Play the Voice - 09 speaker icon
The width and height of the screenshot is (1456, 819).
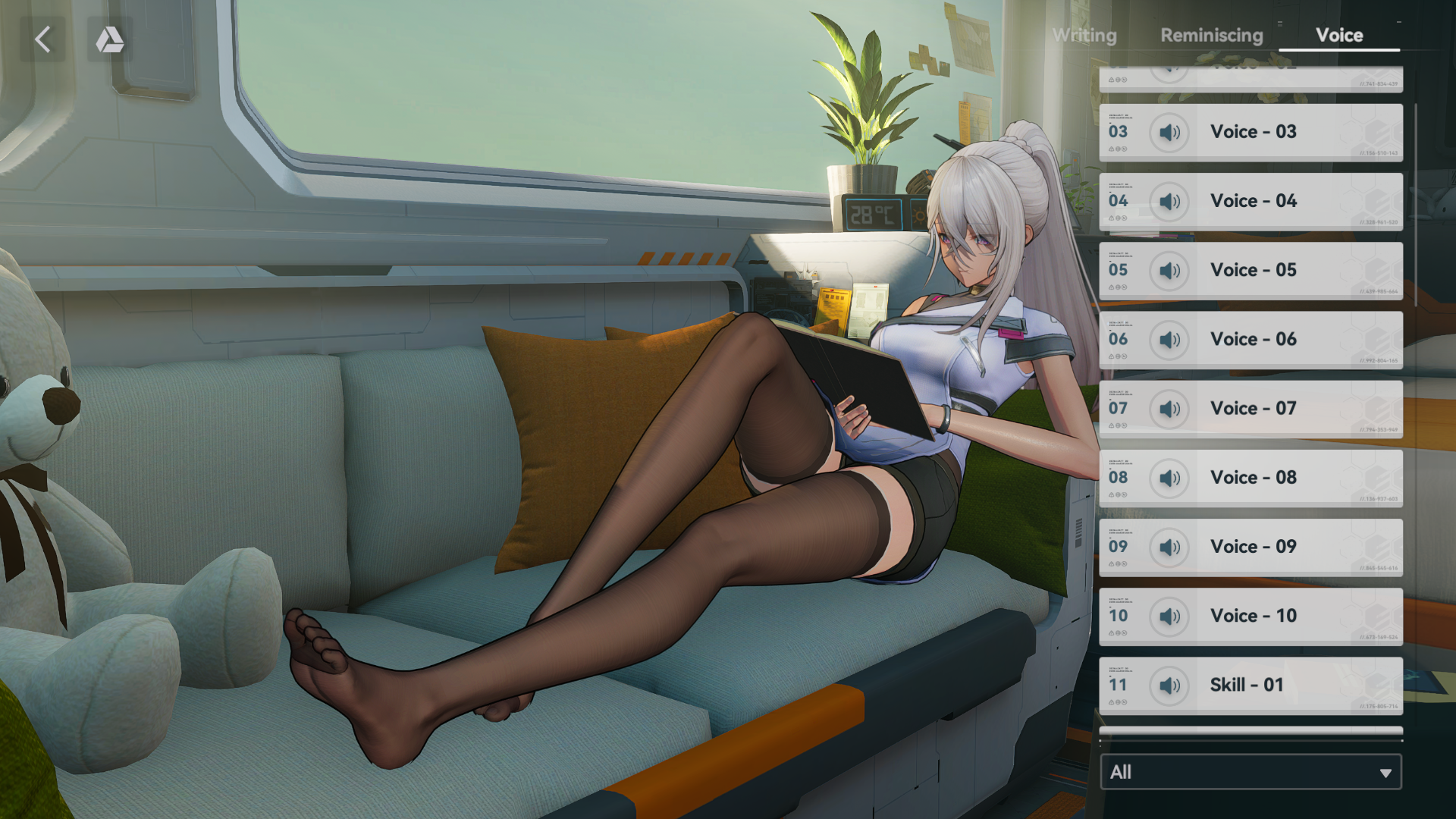(1169, 548)
